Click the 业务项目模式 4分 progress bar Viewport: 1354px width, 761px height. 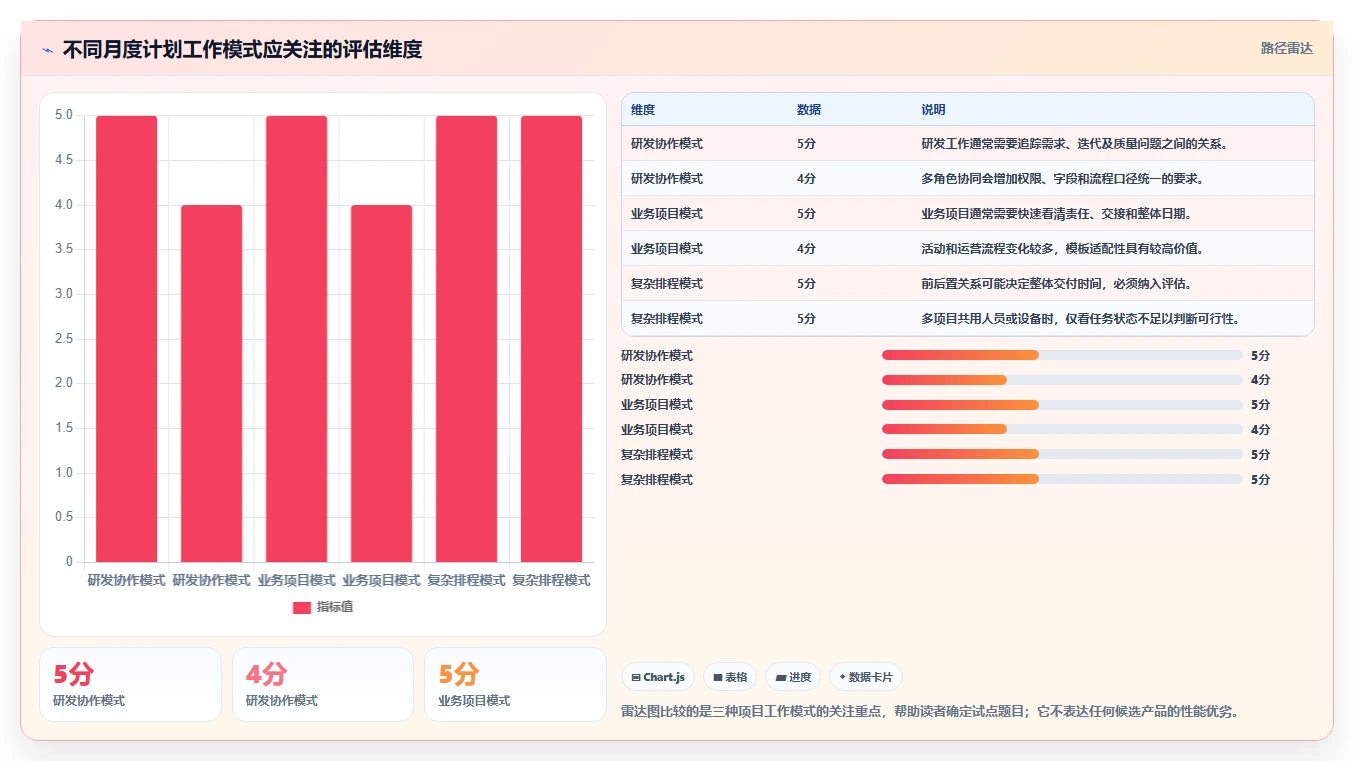[1062, 430]
